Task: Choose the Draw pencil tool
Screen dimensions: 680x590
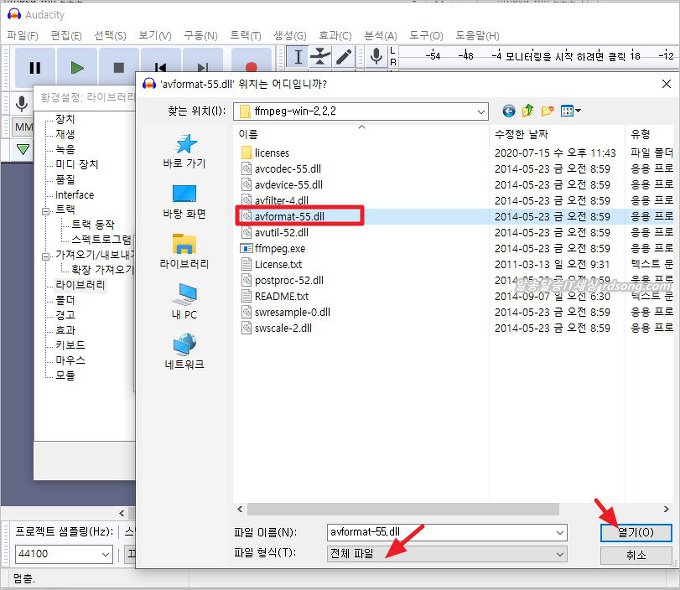Action: pos(343,58)
